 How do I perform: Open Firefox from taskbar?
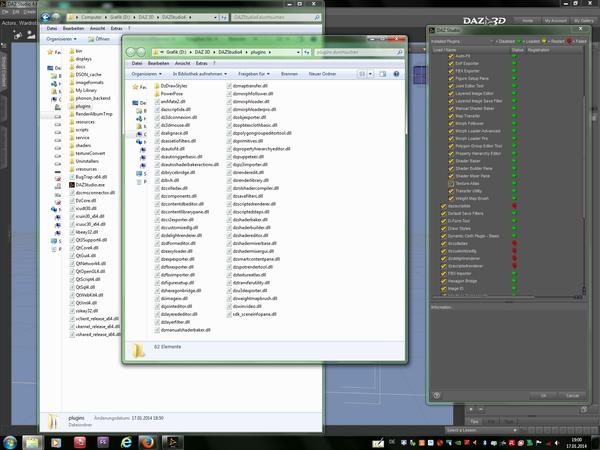148,443
